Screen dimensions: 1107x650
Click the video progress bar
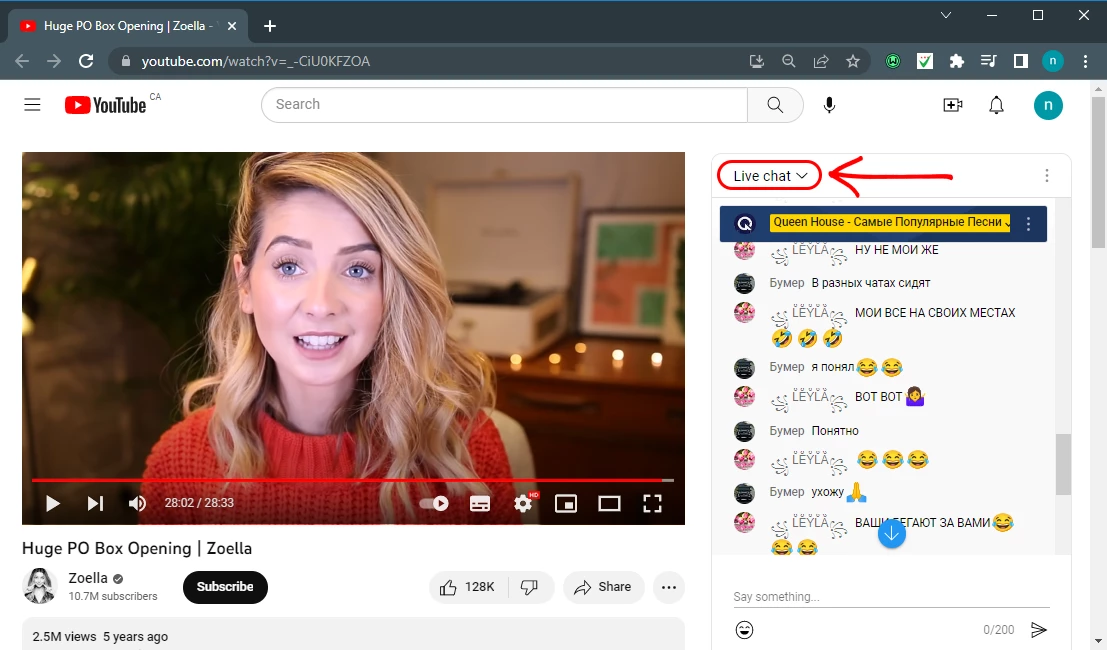(350, 481)
